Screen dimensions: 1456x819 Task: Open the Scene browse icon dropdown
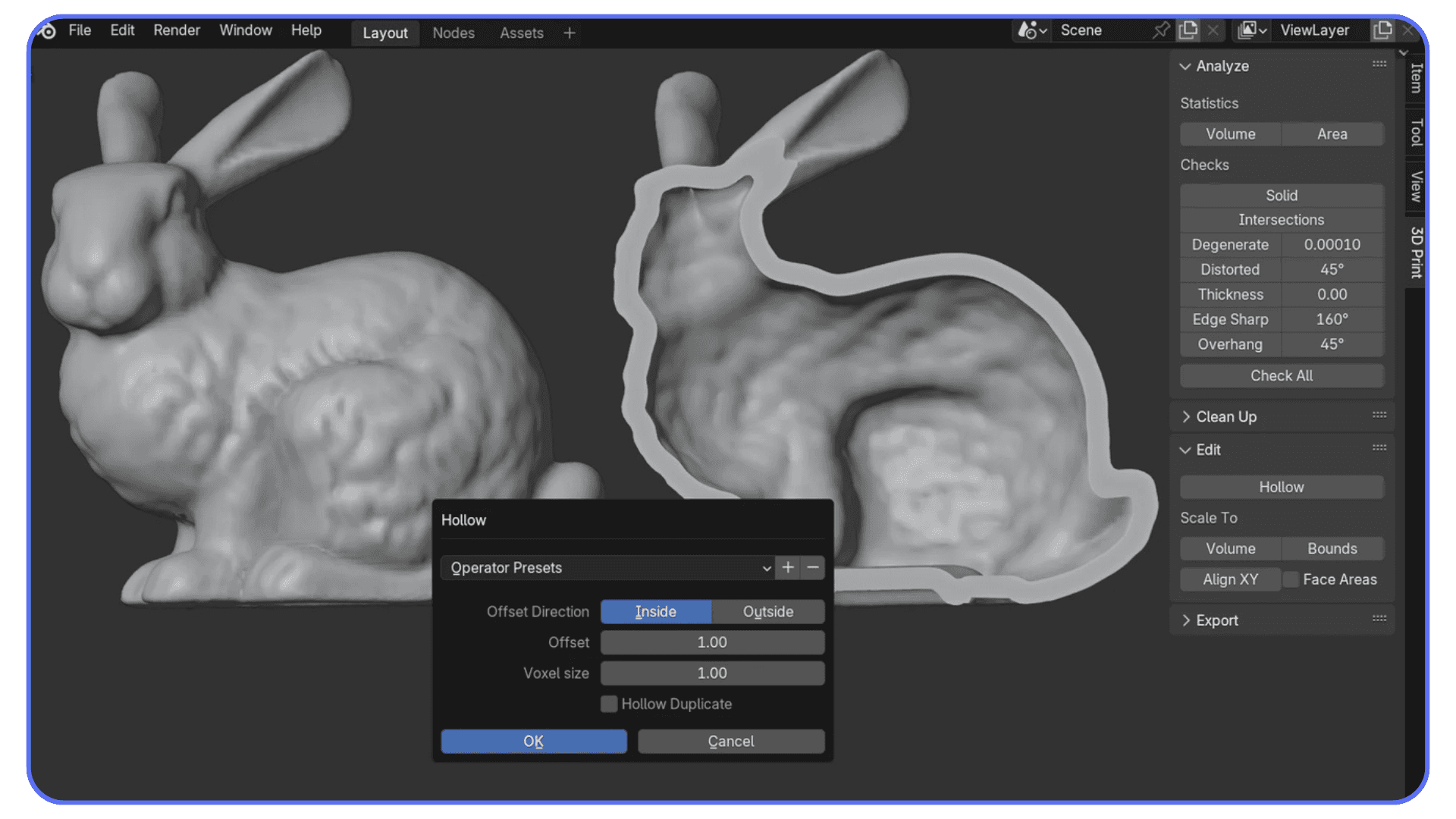(1032, 30)
